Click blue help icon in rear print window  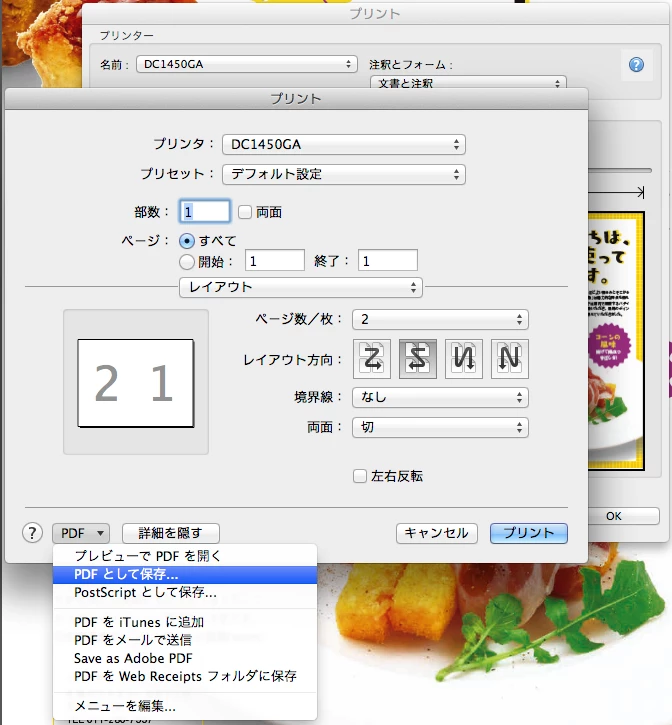636,65
